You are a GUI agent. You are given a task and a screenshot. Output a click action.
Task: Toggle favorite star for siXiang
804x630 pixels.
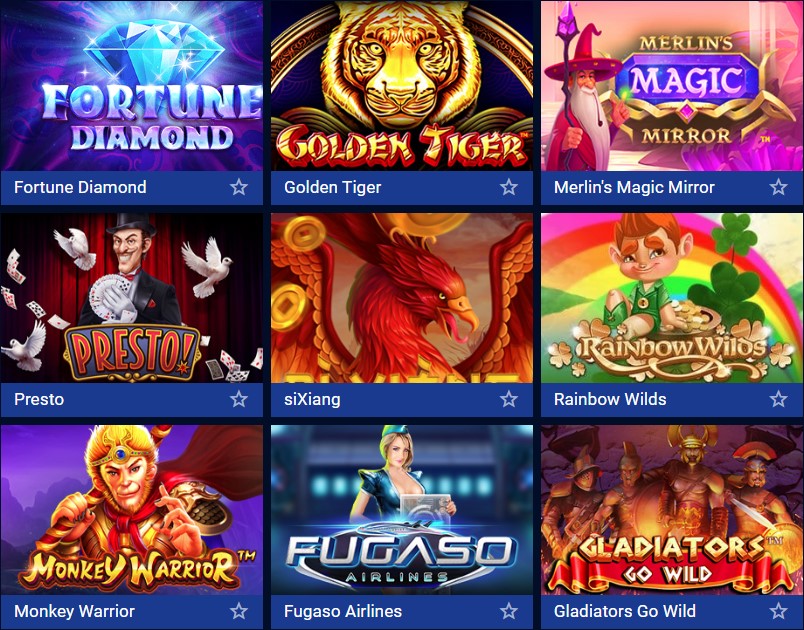(x=509, y=399)
